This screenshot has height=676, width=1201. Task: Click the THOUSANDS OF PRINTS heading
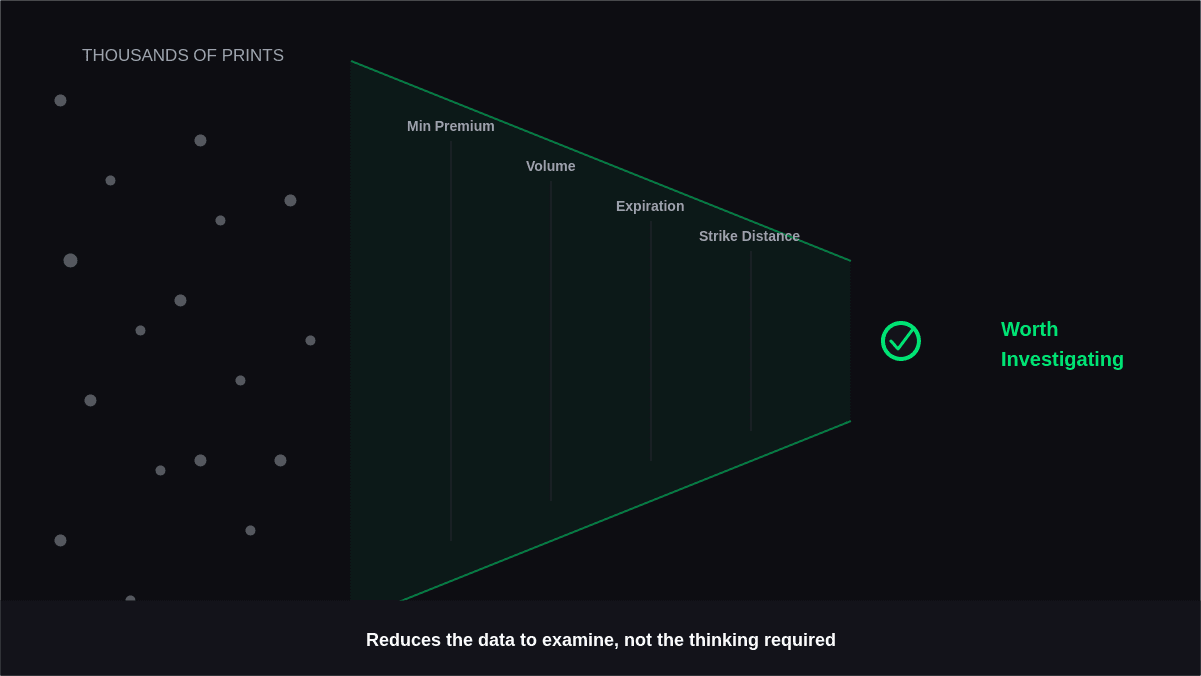click(183, 56)
